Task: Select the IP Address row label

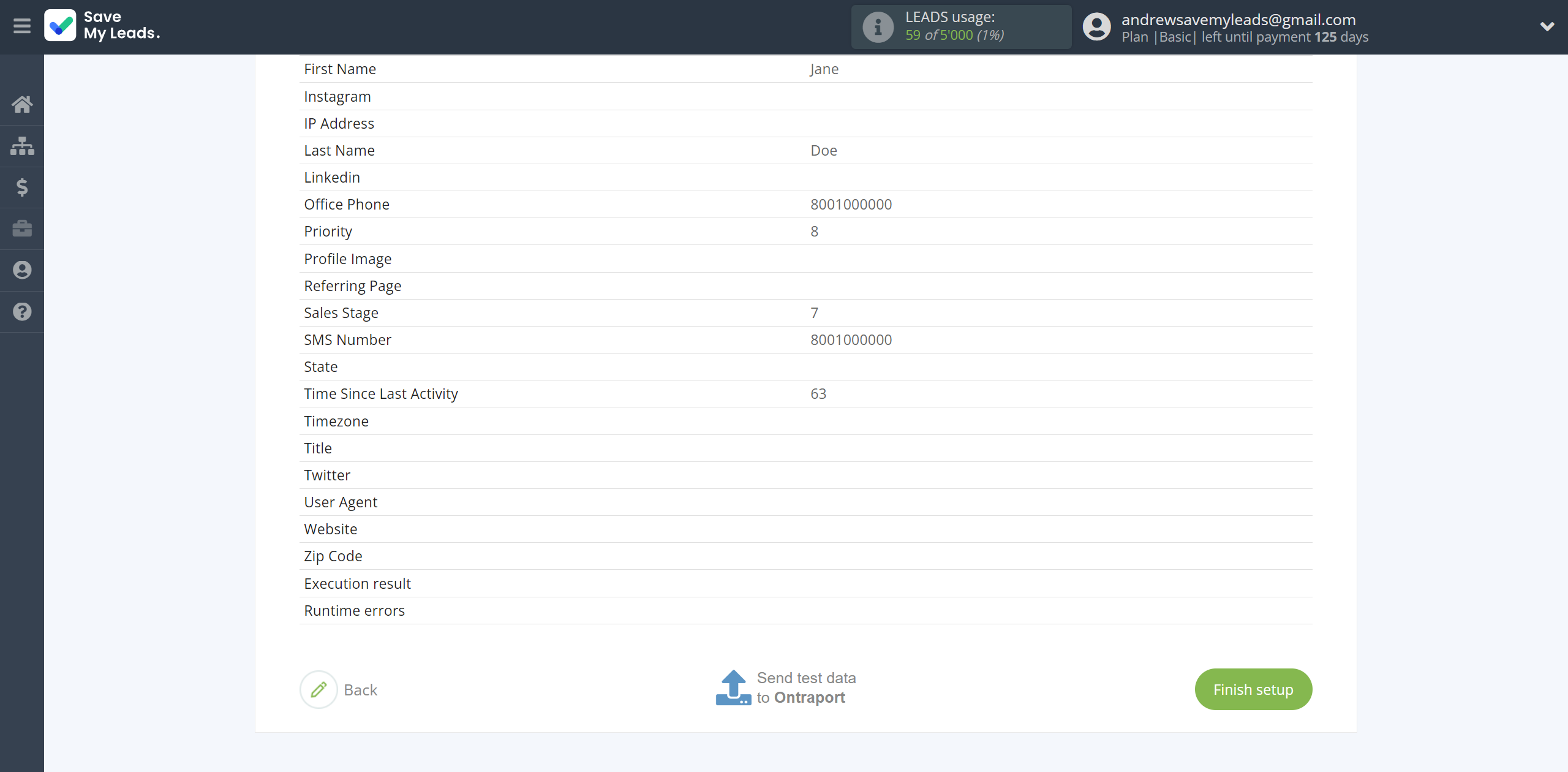Action: (x=339, y=124)
